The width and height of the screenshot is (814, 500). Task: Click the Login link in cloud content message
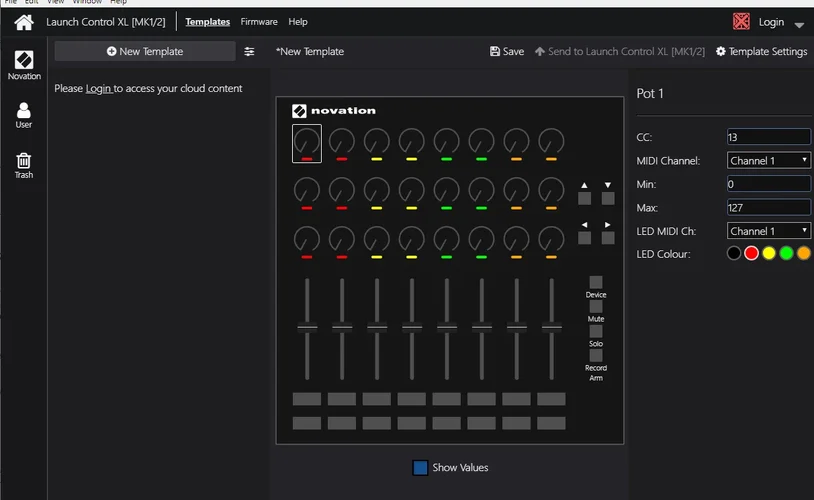(x=98, y=89)
